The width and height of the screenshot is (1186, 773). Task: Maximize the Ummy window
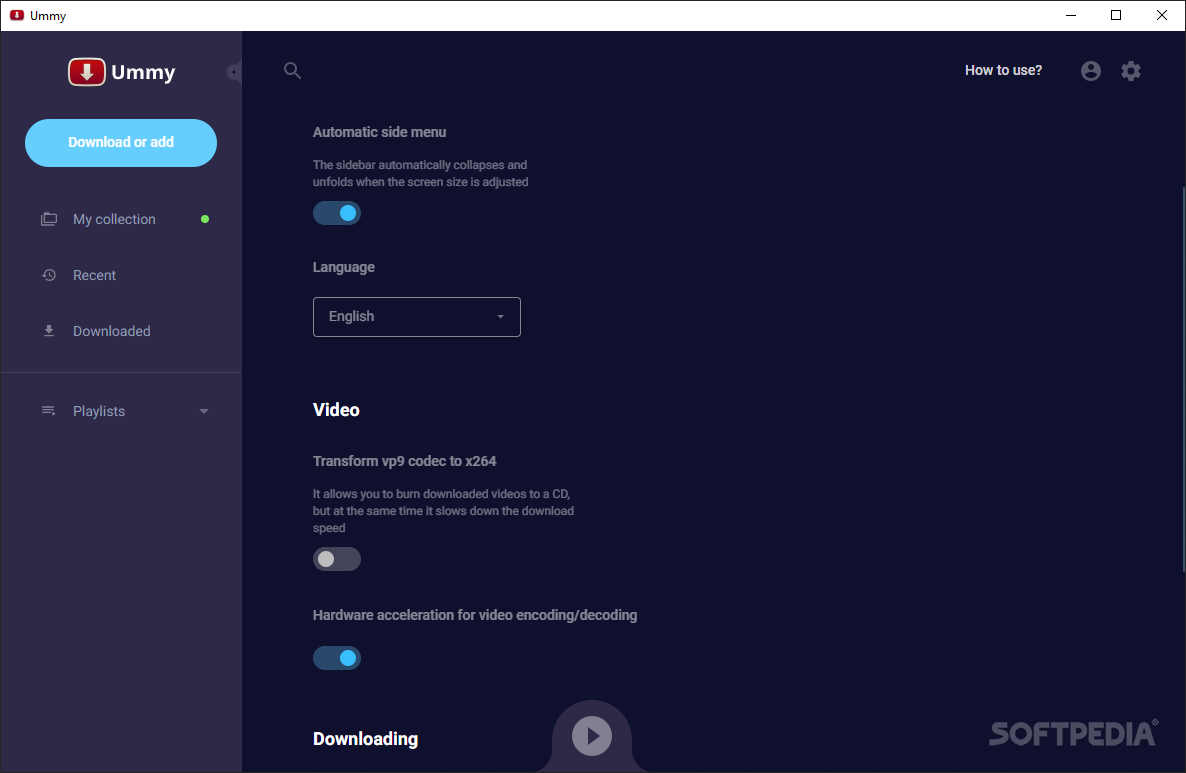[x=1116, y=15]
